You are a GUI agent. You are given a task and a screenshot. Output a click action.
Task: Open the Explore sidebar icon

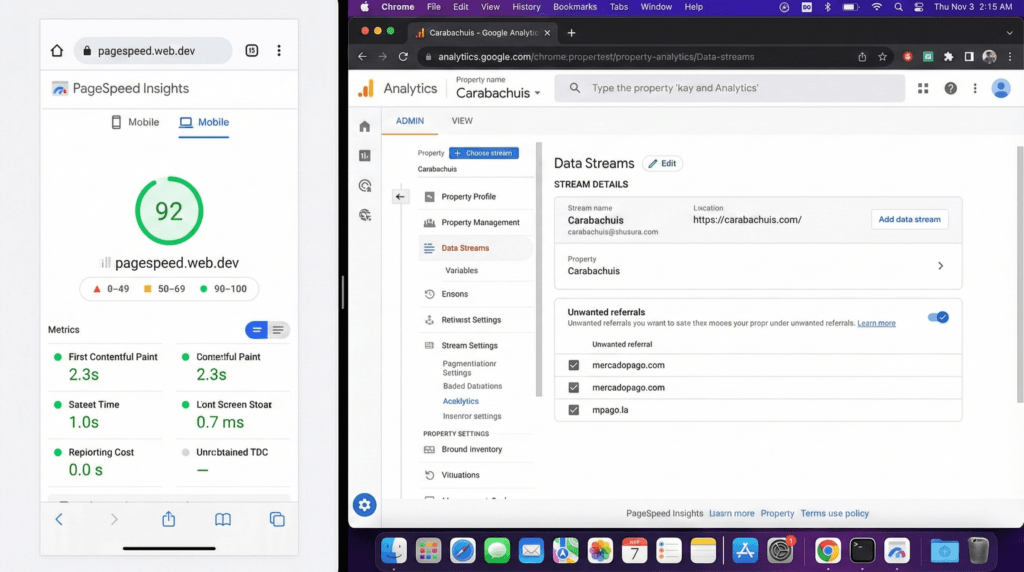click(364, 185)
